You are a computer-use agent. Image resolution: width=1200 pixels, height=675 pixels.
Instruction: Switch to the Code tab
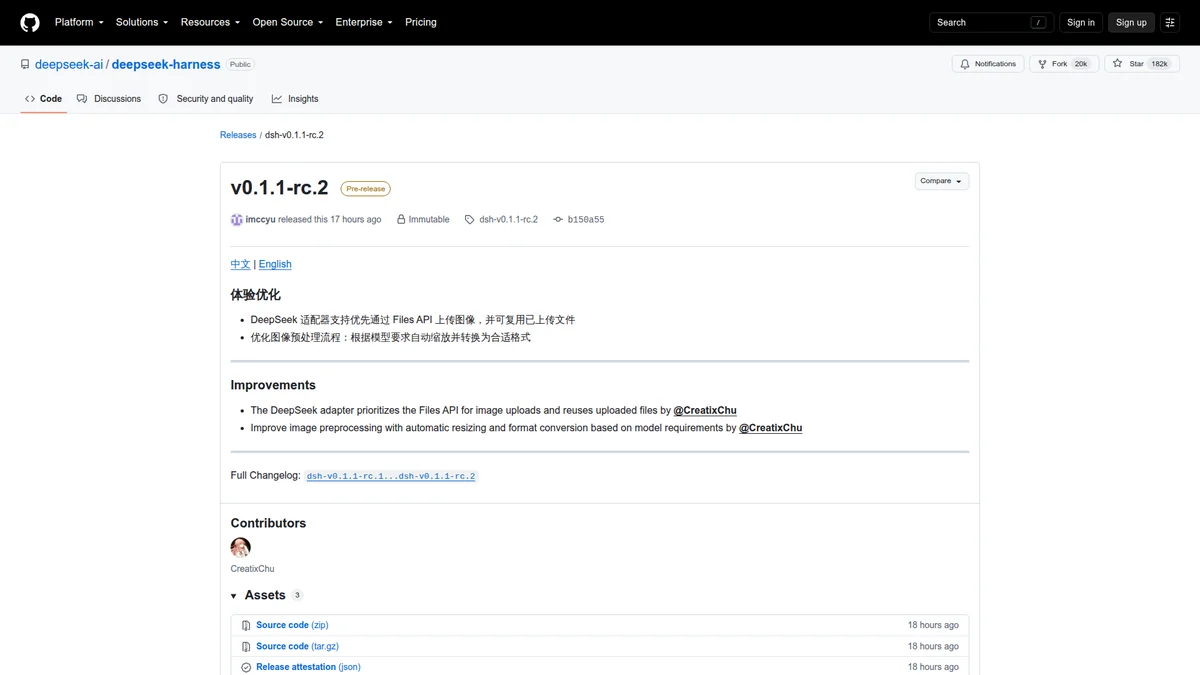(43, 99)
